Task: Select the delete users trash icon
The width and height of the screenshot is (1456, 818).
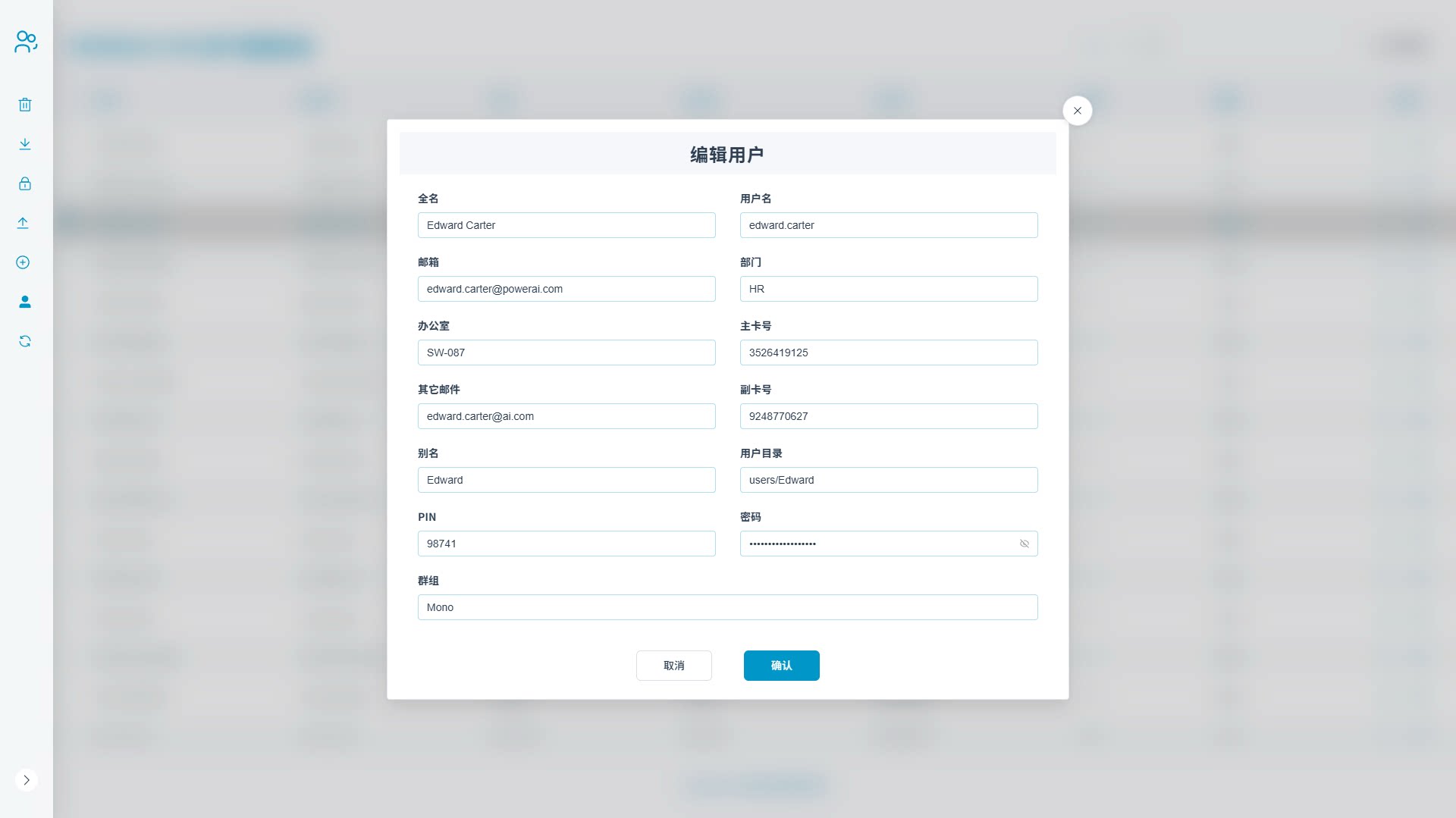Action: 25,104
